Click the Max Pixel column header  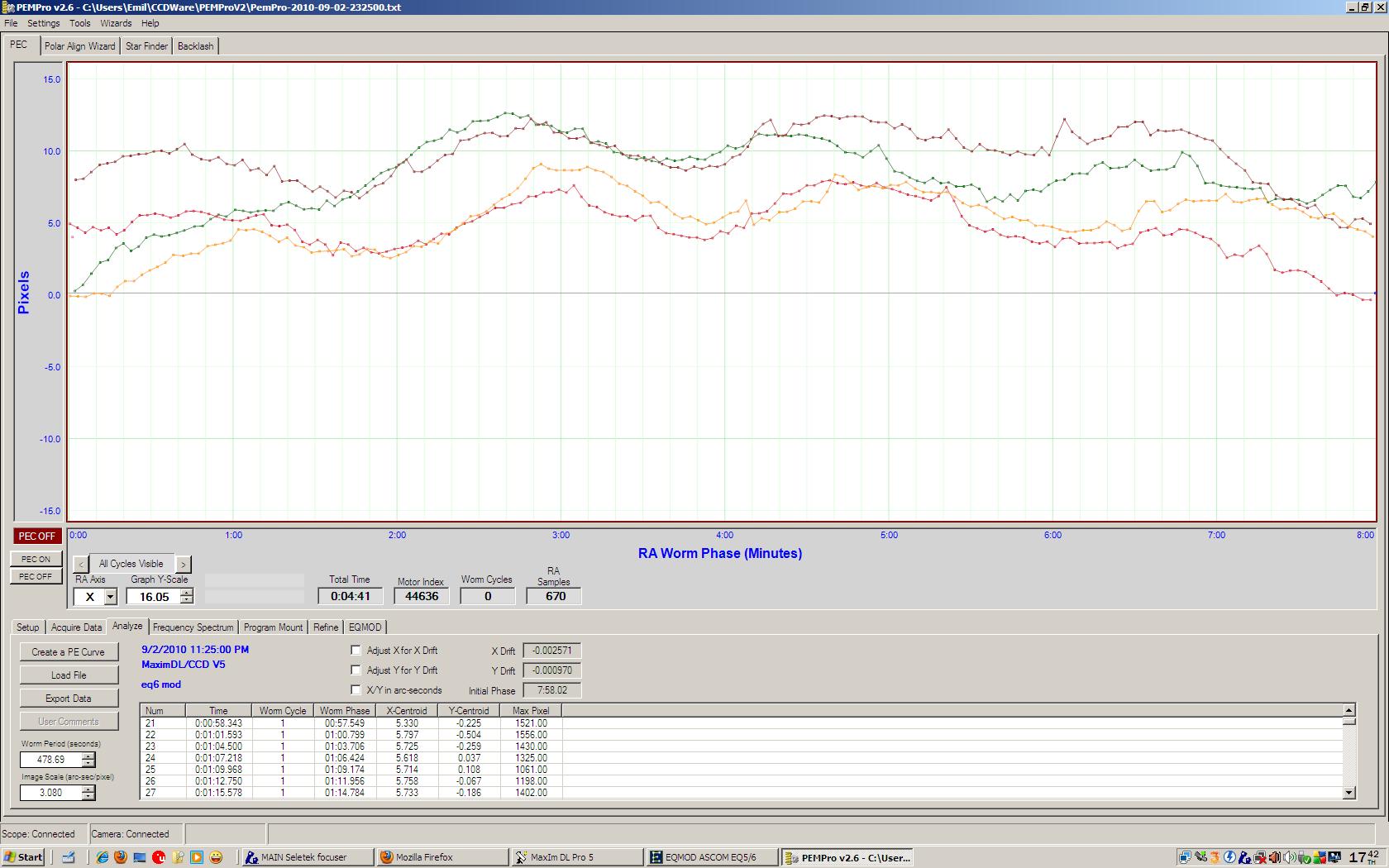531,711
